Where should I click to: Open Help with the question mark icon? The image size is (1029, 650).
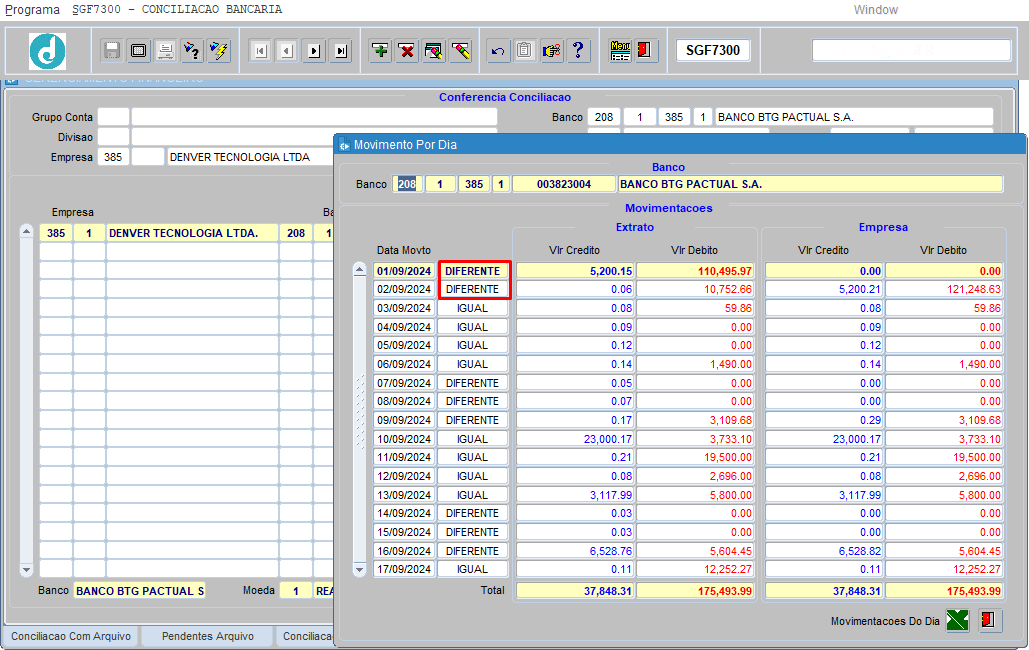pos(578,51)
